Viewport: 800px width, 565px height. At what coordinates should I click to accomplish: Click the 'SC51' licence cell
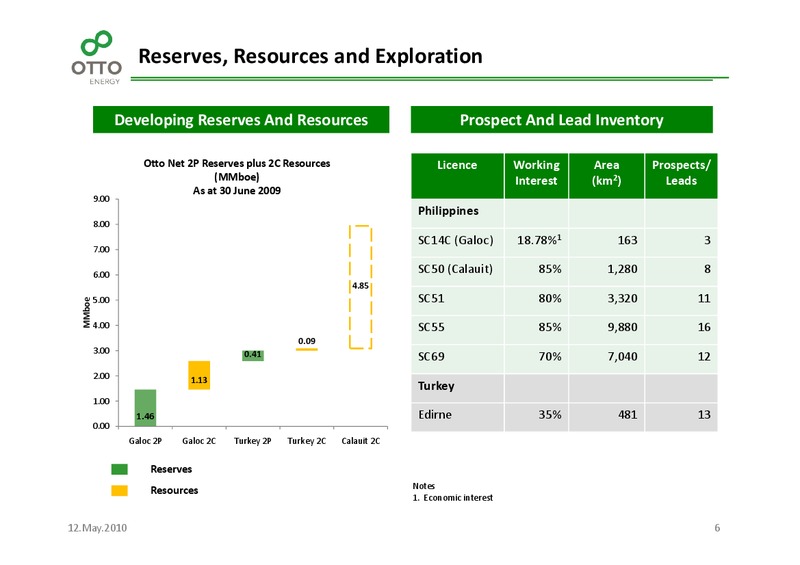(x=457, y=300)
